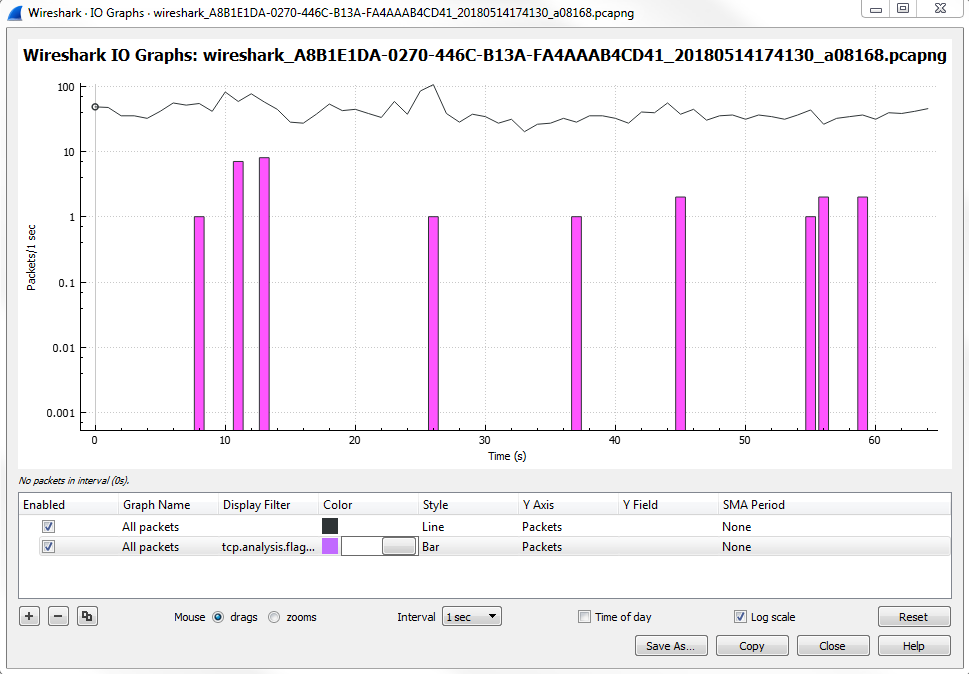Add a new graph with plus button
Image resolution: width=969 pixels, height=674 pixels.
29,616
